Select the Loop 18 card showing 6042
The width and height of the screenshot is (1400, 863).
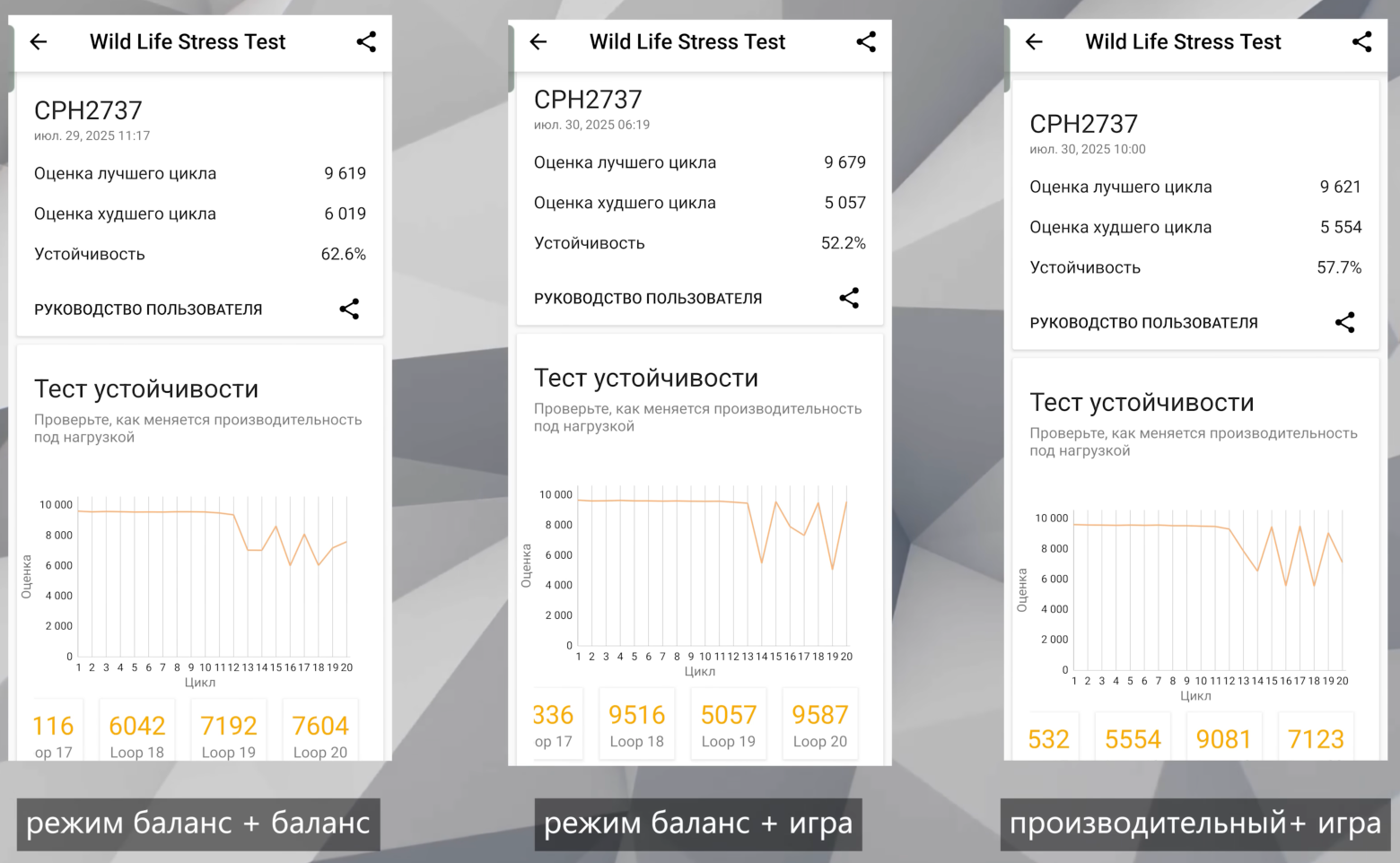tap(137, 730)
